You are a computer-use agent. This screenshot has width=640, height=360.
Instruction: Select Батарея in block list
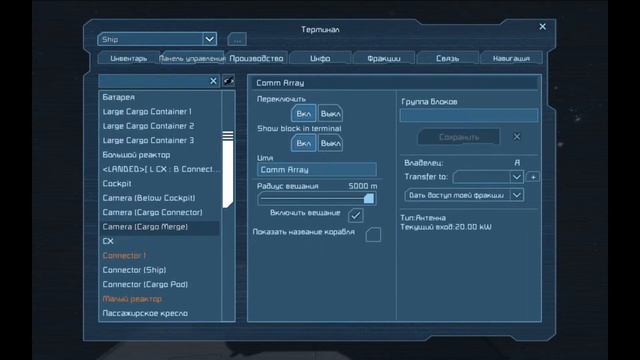tap(159, 97)
